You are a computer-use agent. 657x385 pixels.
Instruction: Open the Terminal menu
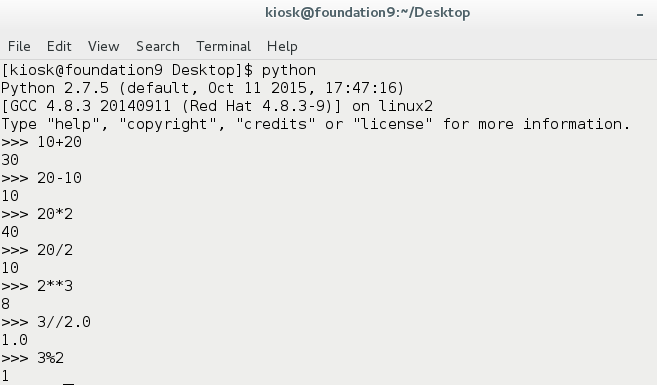224,46
